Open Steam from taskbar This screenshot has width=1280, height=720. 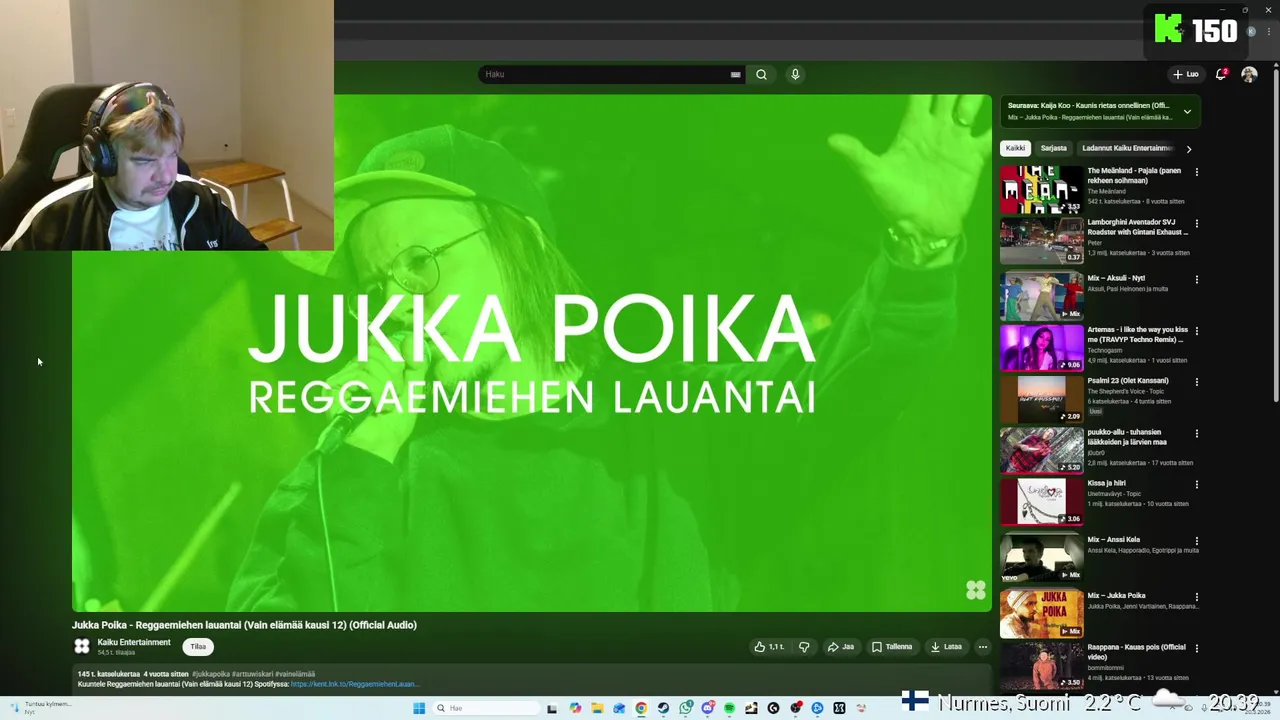coord(663,708)
